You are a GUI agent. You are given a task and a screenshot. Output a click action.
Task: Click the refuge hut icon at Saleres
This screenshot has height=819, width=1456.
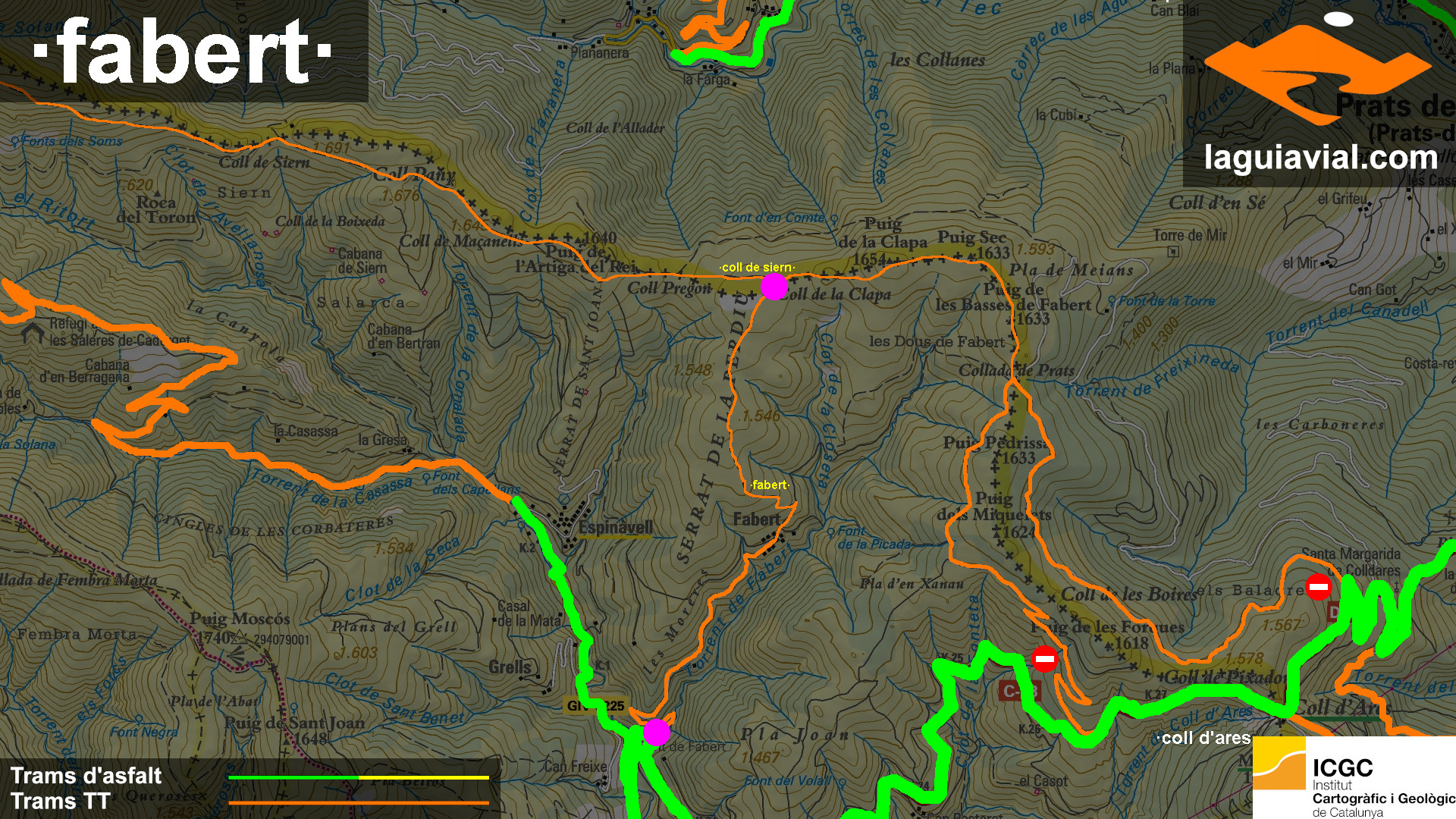tap(32, 333)
